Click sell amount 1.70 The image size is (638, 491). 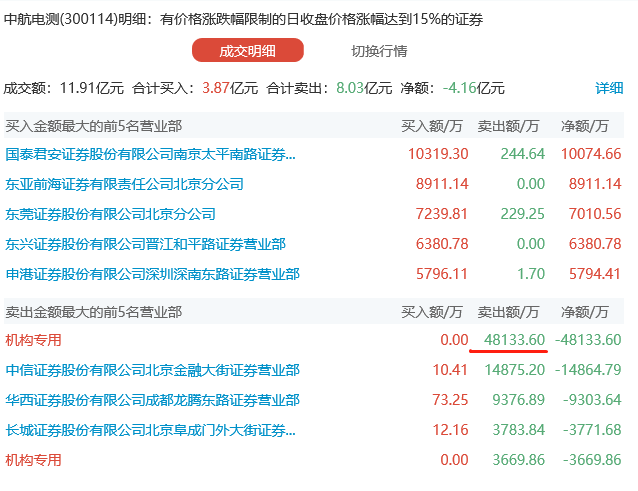[x=531, y=274]
